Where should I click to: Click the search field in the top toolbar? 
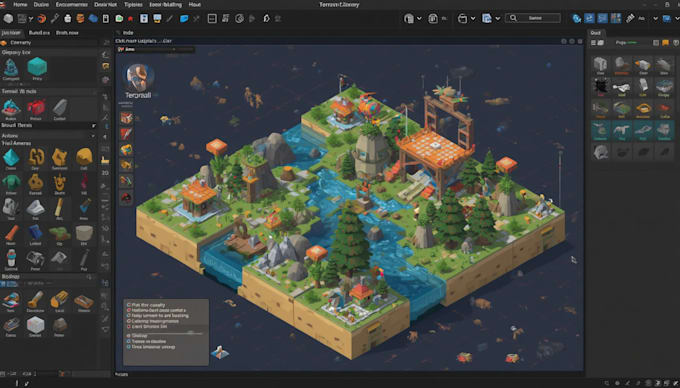click(533, 18)
